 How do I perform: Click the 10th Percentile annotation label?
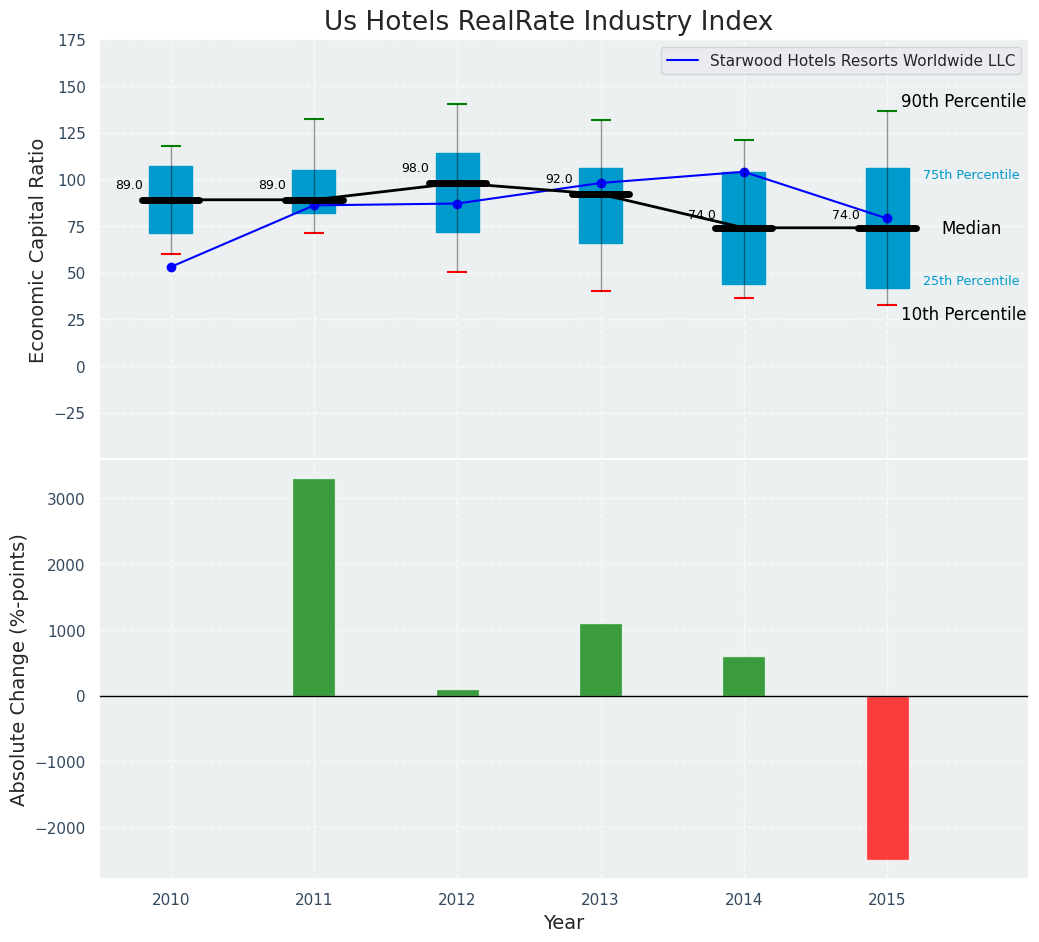click(962, 314)
